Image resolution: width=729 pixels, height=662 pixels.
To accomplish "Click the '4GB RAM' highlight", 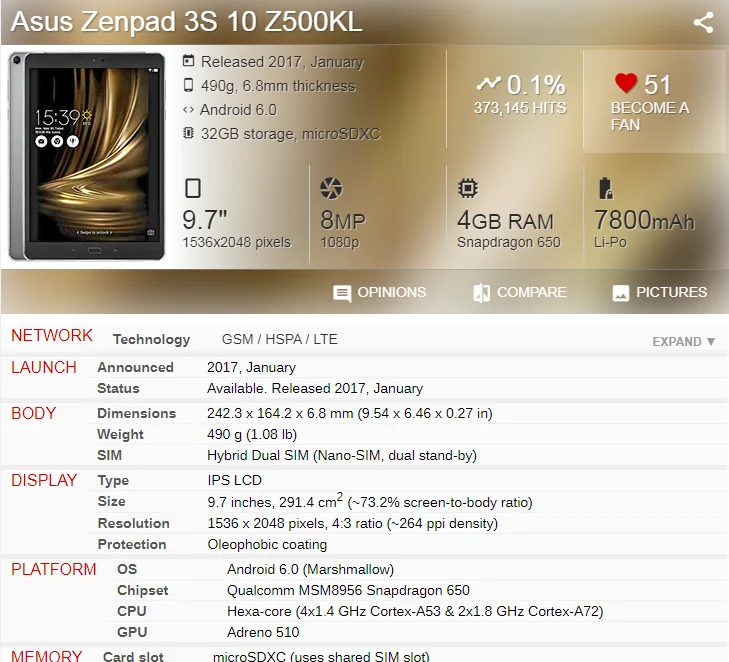I will click(505, 220).
